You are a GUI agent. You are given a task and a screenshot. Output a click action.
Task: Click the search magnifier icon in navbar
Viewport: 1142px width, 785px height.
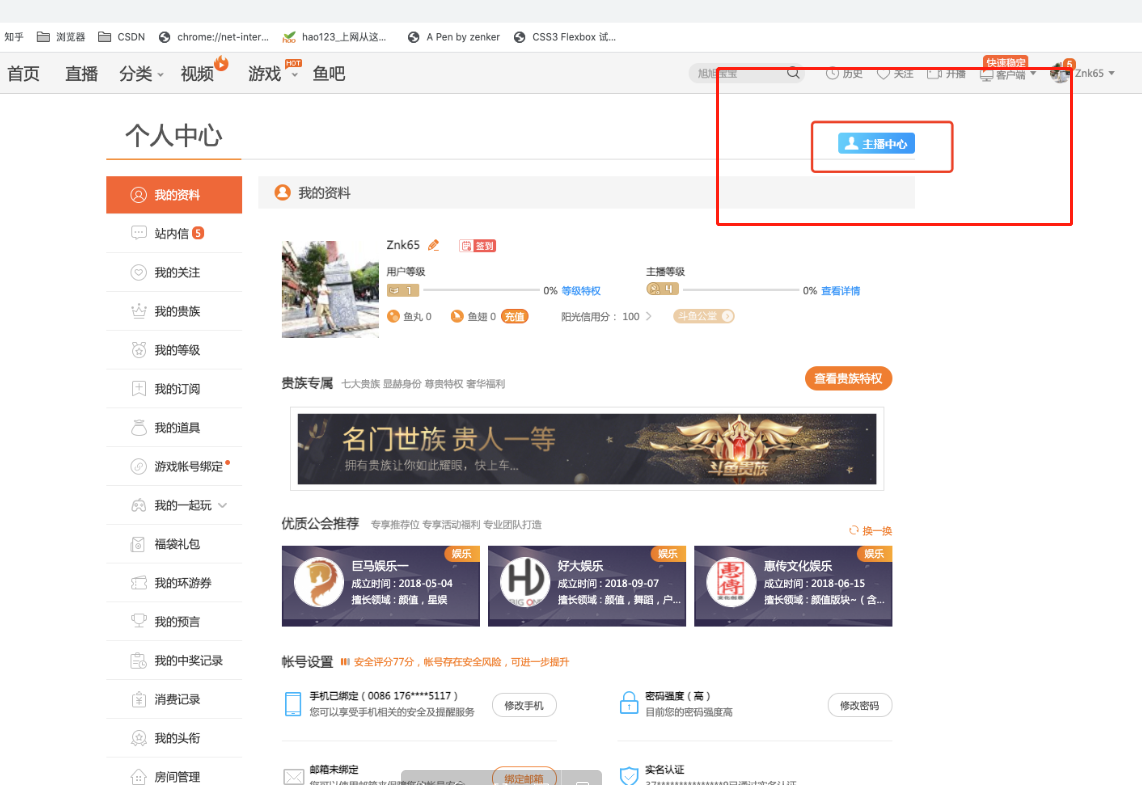coord(793,73)
